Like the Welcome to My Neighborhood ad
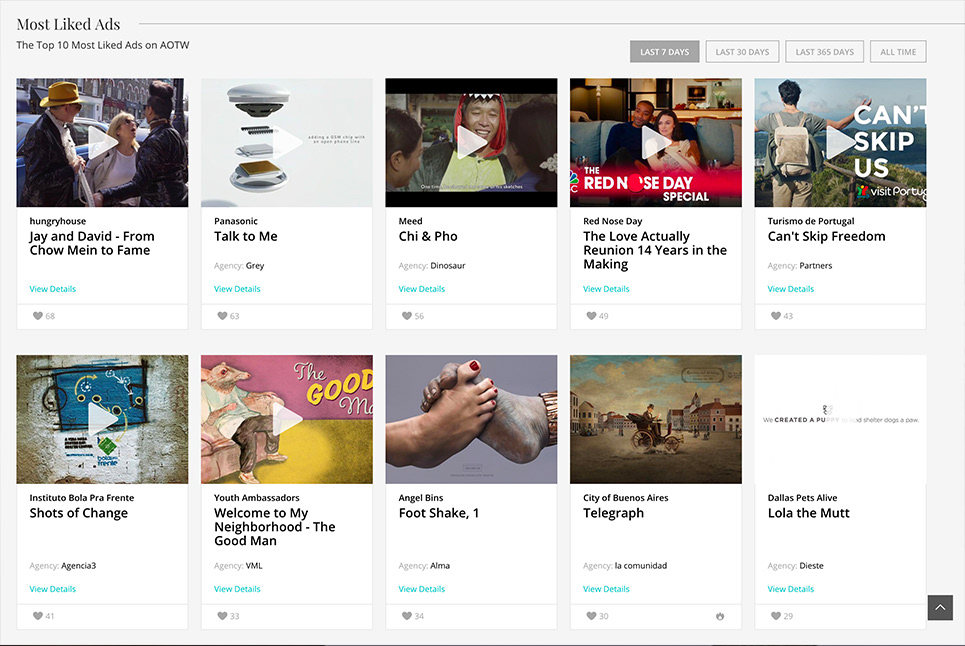Viewport: 965px width, 646px height. (222, 616)
